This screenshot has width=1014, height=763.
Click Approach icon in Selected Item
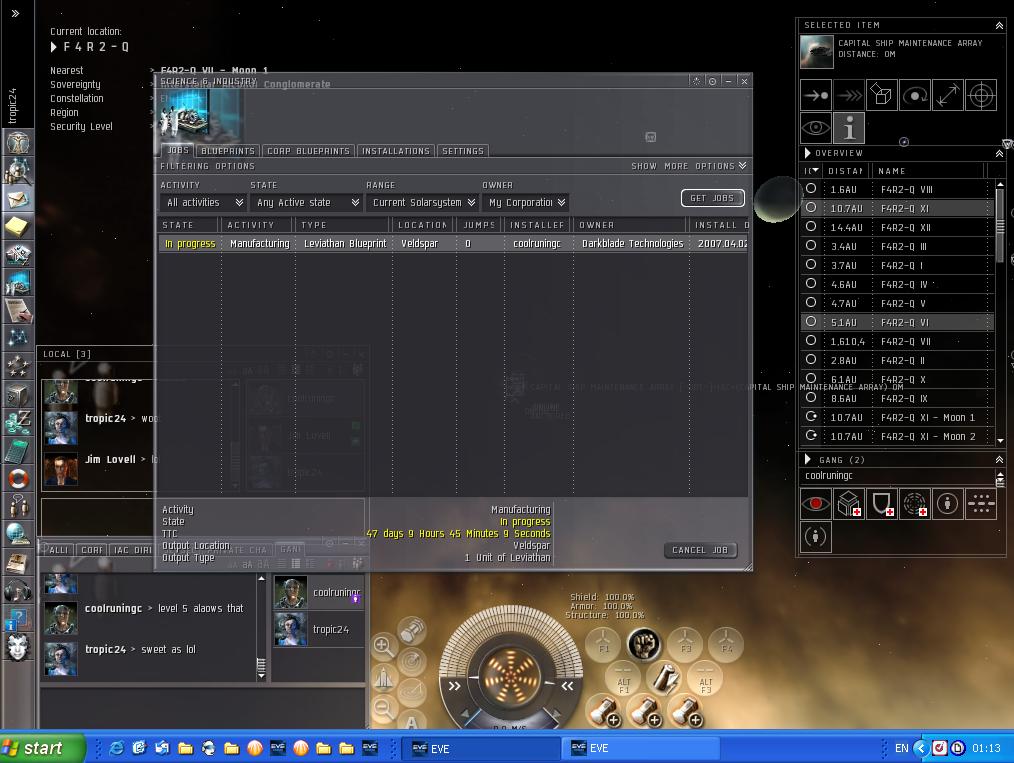click(816, 96)
